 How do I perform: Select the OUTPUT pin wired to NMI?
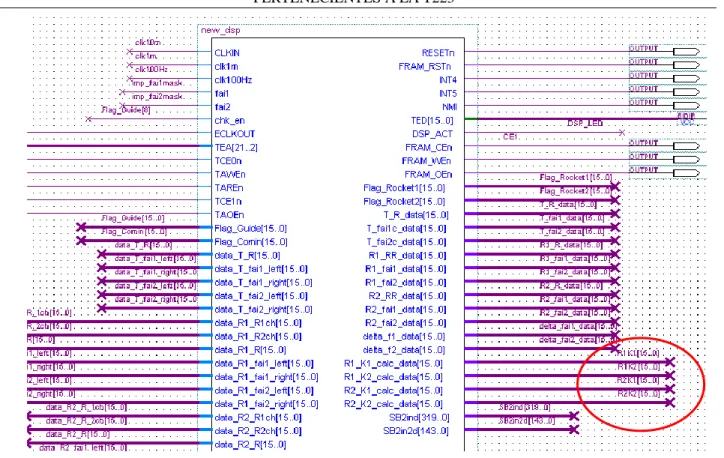click(x=686, y=106)
